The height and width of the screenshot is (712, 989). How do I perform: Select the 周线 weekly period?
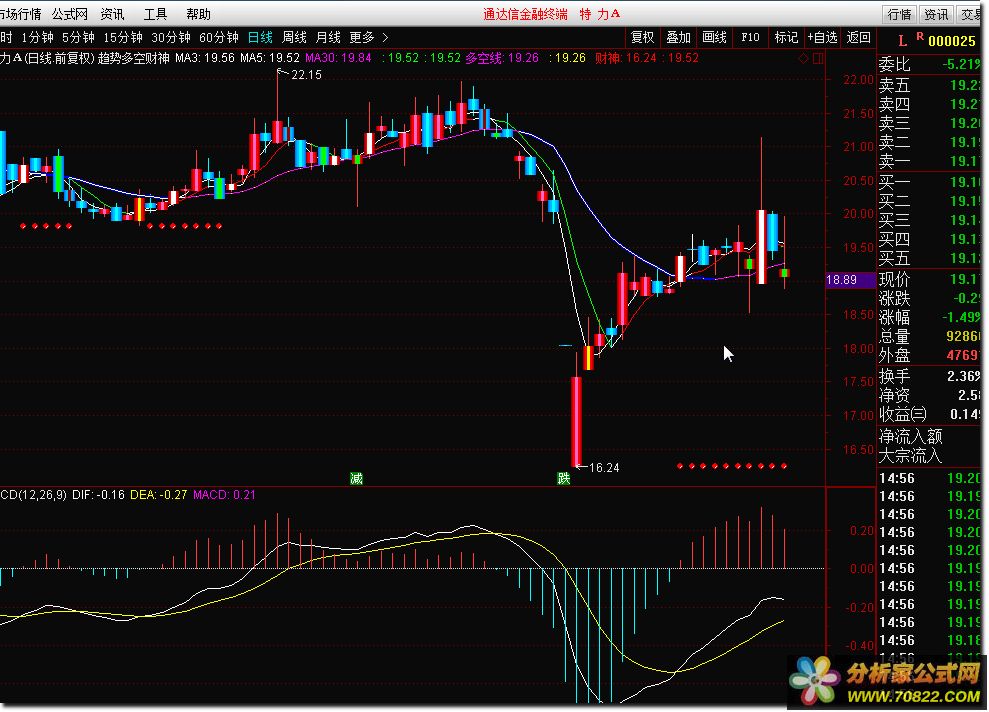click(x=295, y=38)
